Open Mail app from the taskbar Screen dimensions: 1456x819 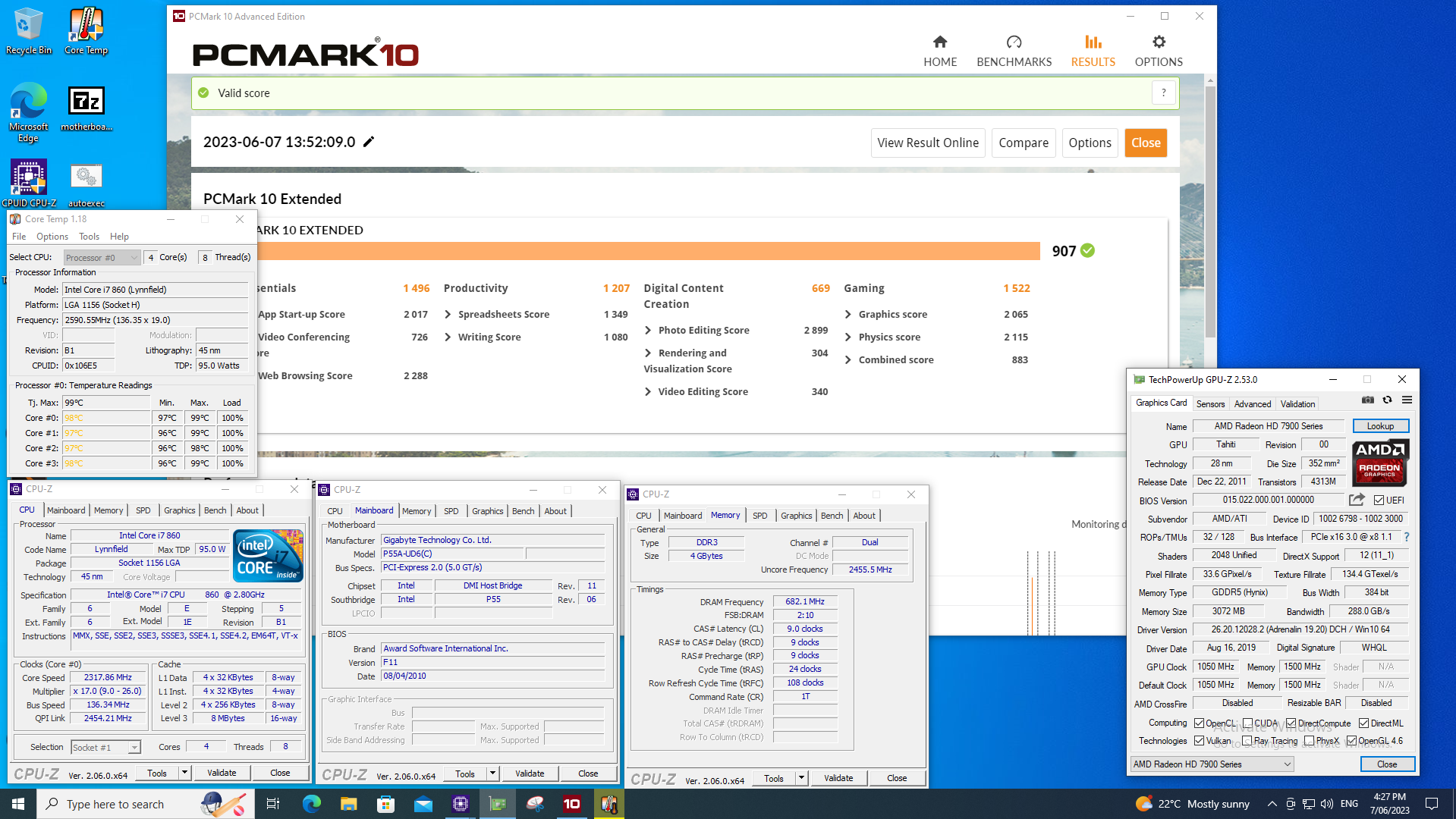coord(423,804)
